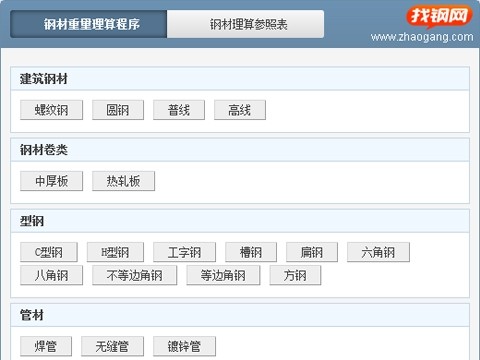This screenshot has width=480, height=360.
Task: Choose 圆钢 under 建筑钢材
Action: point(118,110)
